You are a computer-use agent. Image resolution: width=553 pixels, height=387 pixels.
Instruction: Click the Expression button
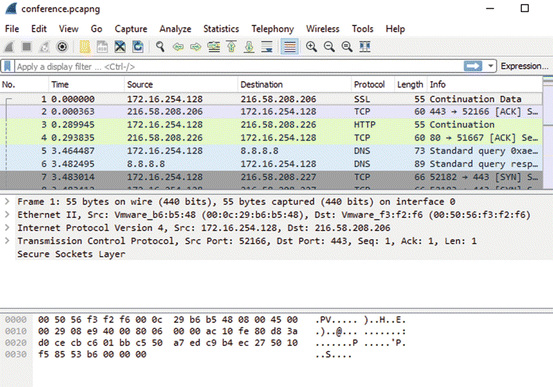pyautogui.click(x=524, y=66)
